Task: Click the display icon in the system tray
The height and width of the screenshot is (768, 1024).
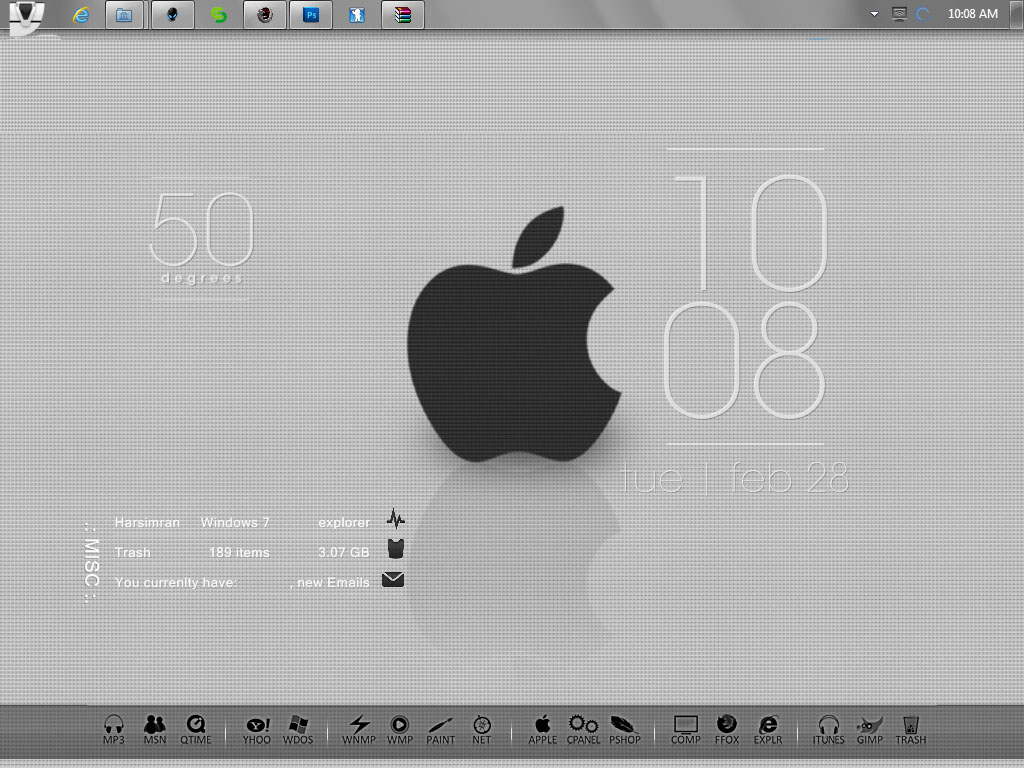Action: [x=898, y=14]
